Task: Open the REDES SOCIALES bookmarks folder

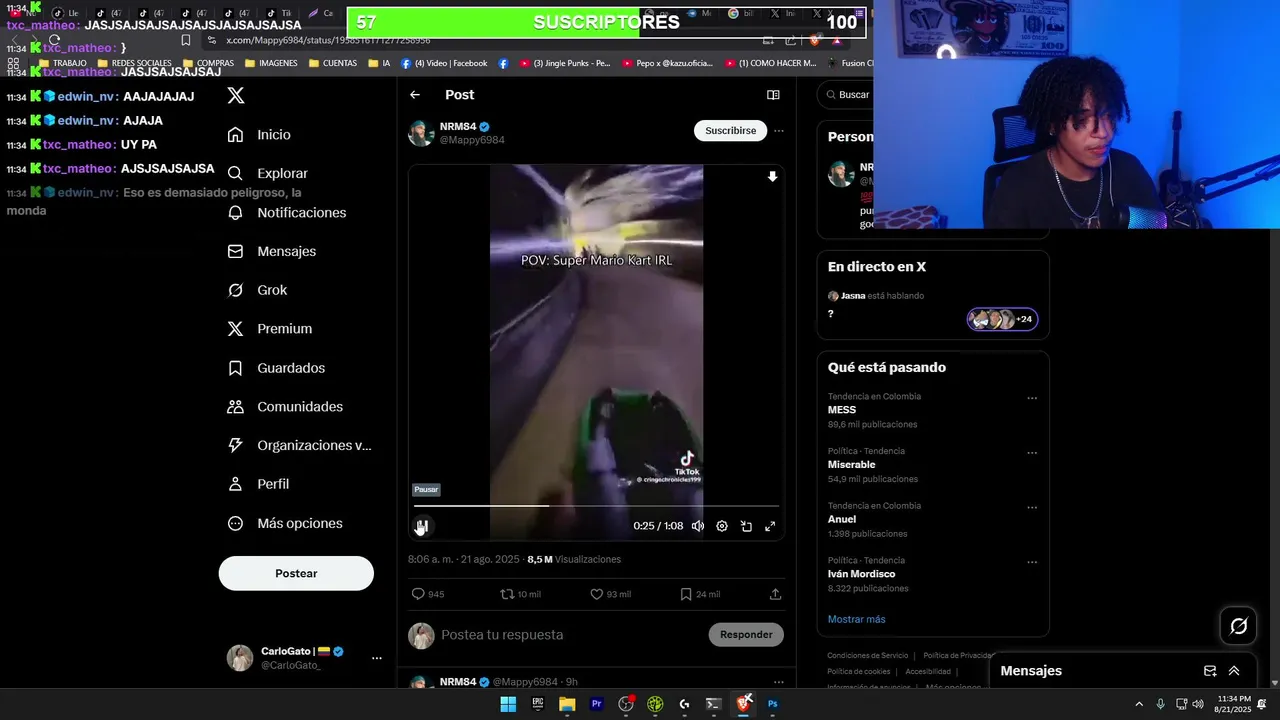Action: 134,63
